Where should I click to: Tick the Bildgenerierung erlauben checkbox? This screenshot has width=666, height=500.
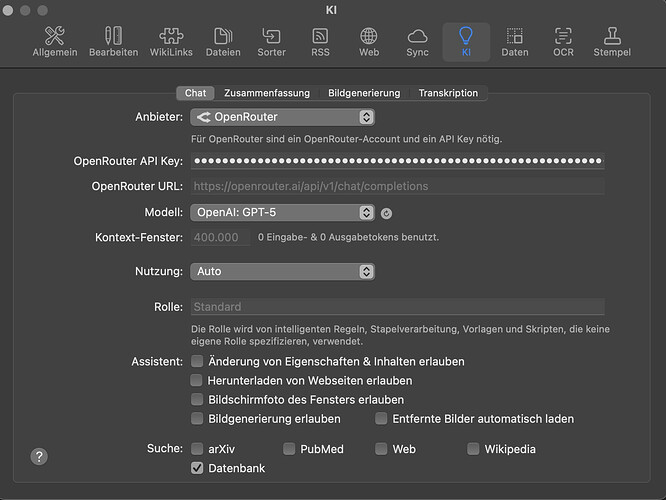pyautogui.click(x=198, y=419)
